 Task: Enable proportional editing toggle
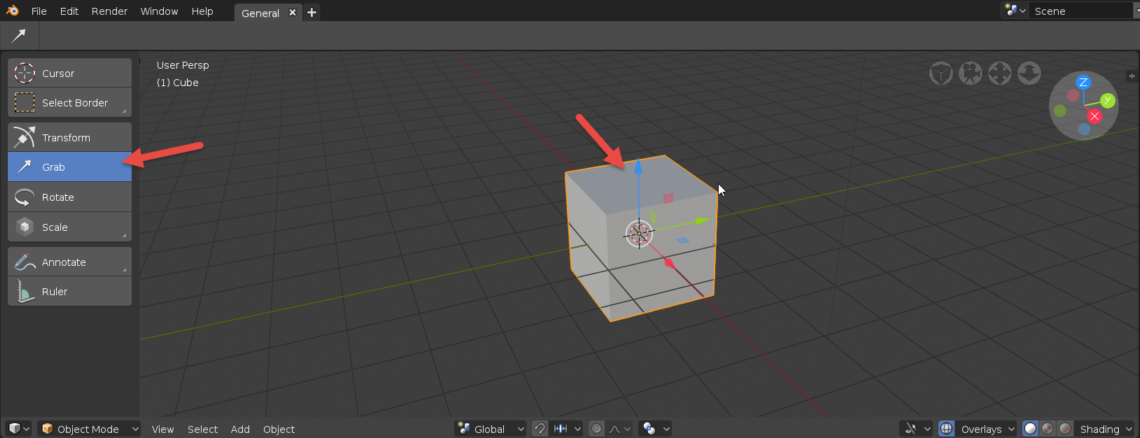597,429
